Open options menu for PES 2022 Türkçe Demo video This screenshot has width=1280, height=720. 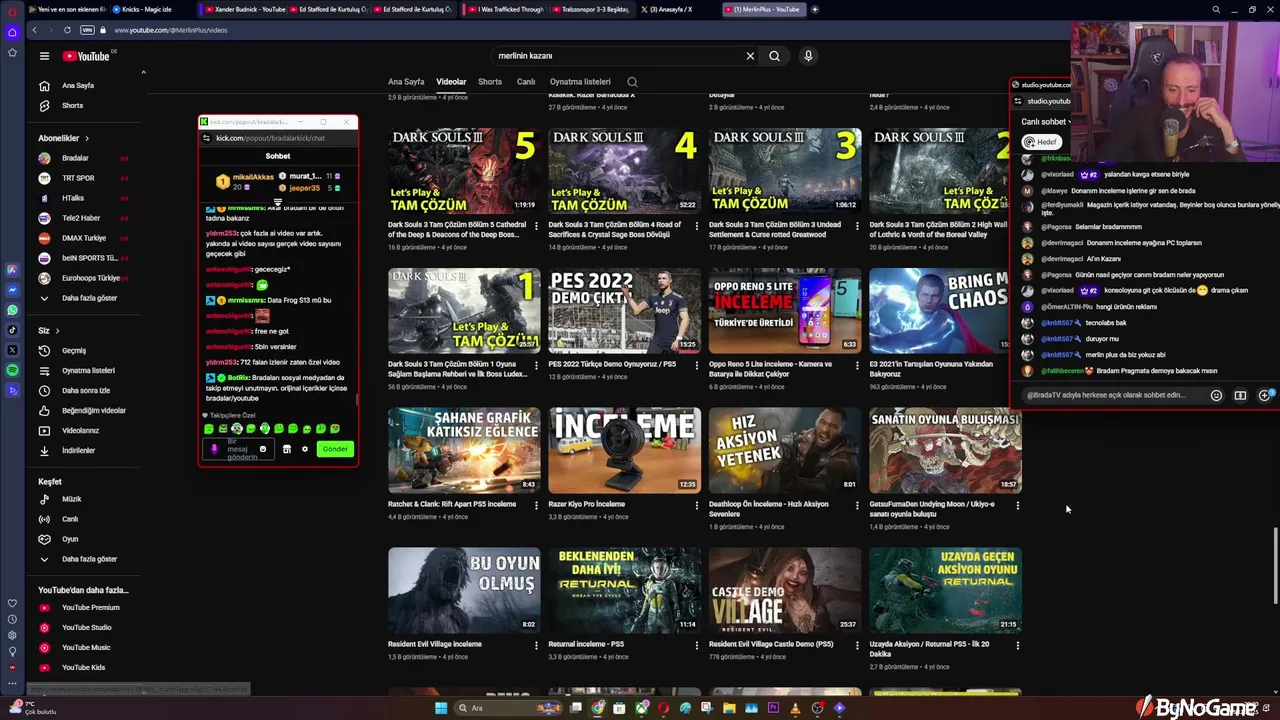697,366
